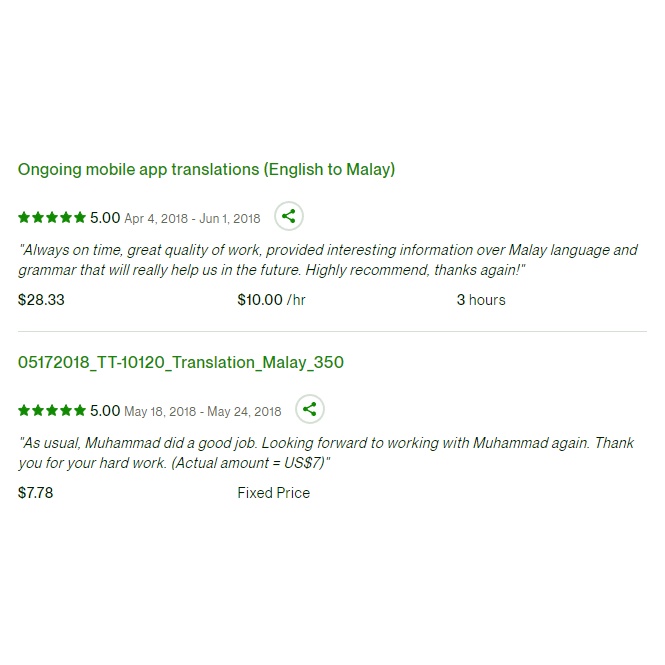Click the third star in the mobile app review
Viewport: 665px width, 665px height.
tap(52, 218)
